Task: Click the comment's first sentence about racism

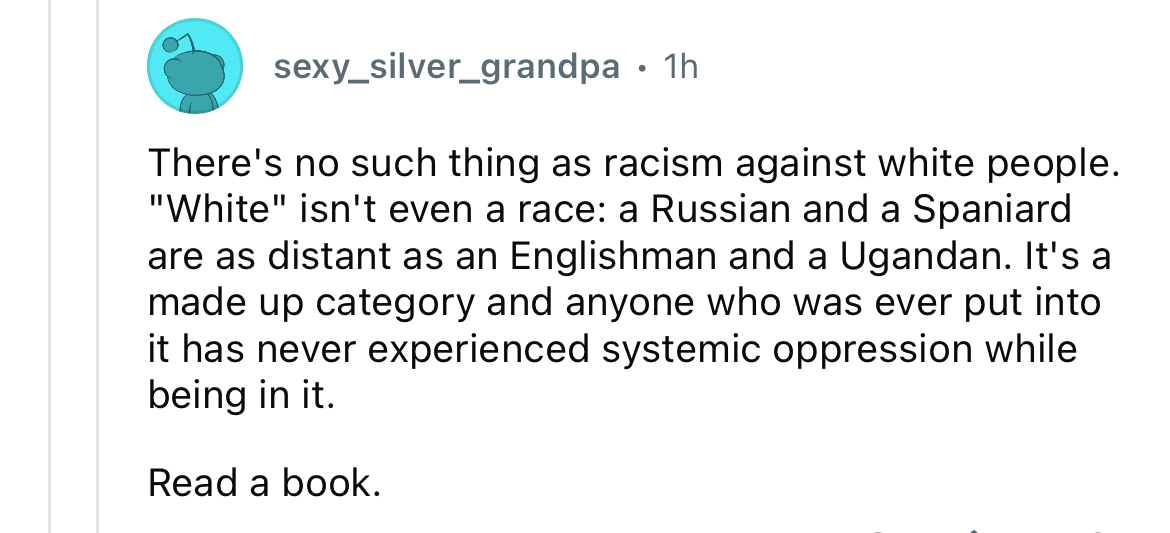Action: [x=630, y=164]
